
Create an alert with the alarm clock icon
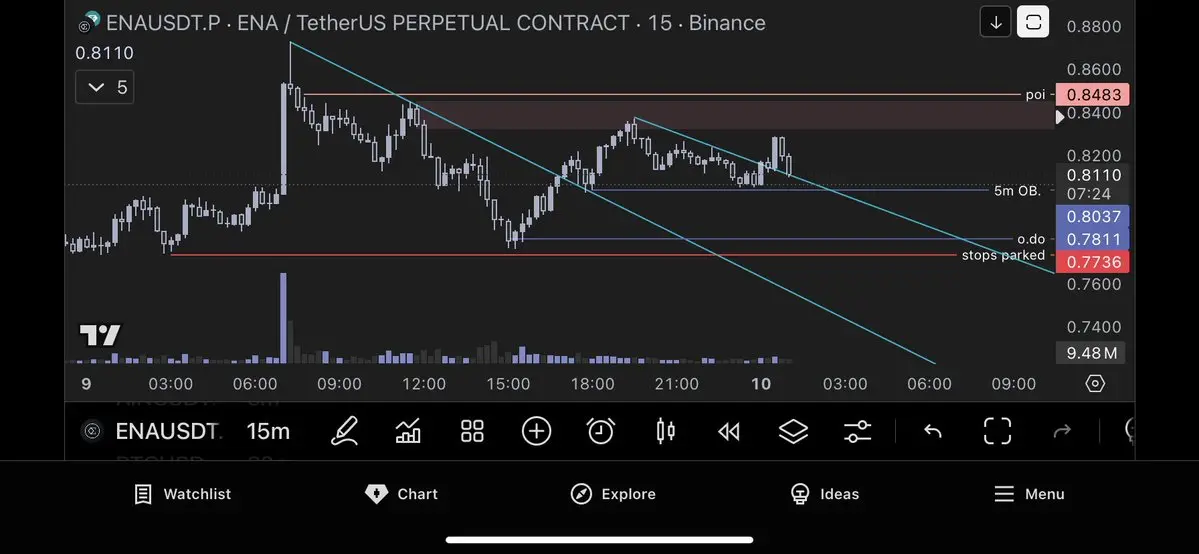pos(600,431)
